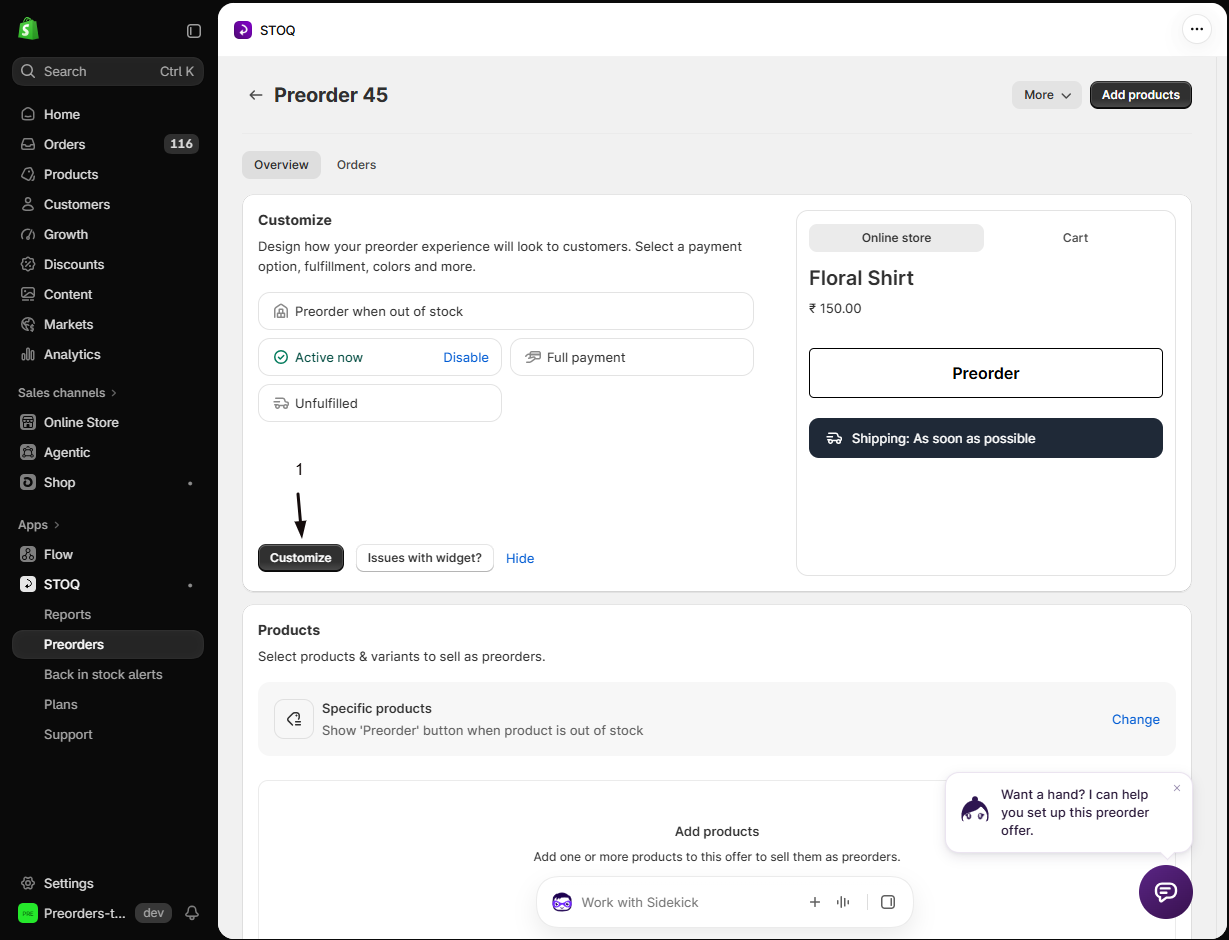Open the three-dot menu top right
Viewport: 1229px width, 940px height.
[1197, 29]
